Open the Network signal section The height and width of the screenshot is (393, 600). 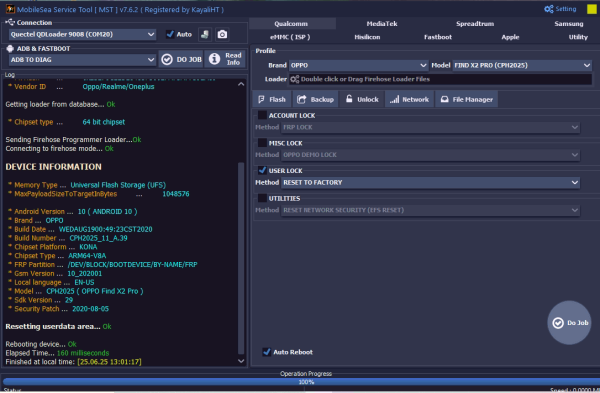(x=409, y=99)
